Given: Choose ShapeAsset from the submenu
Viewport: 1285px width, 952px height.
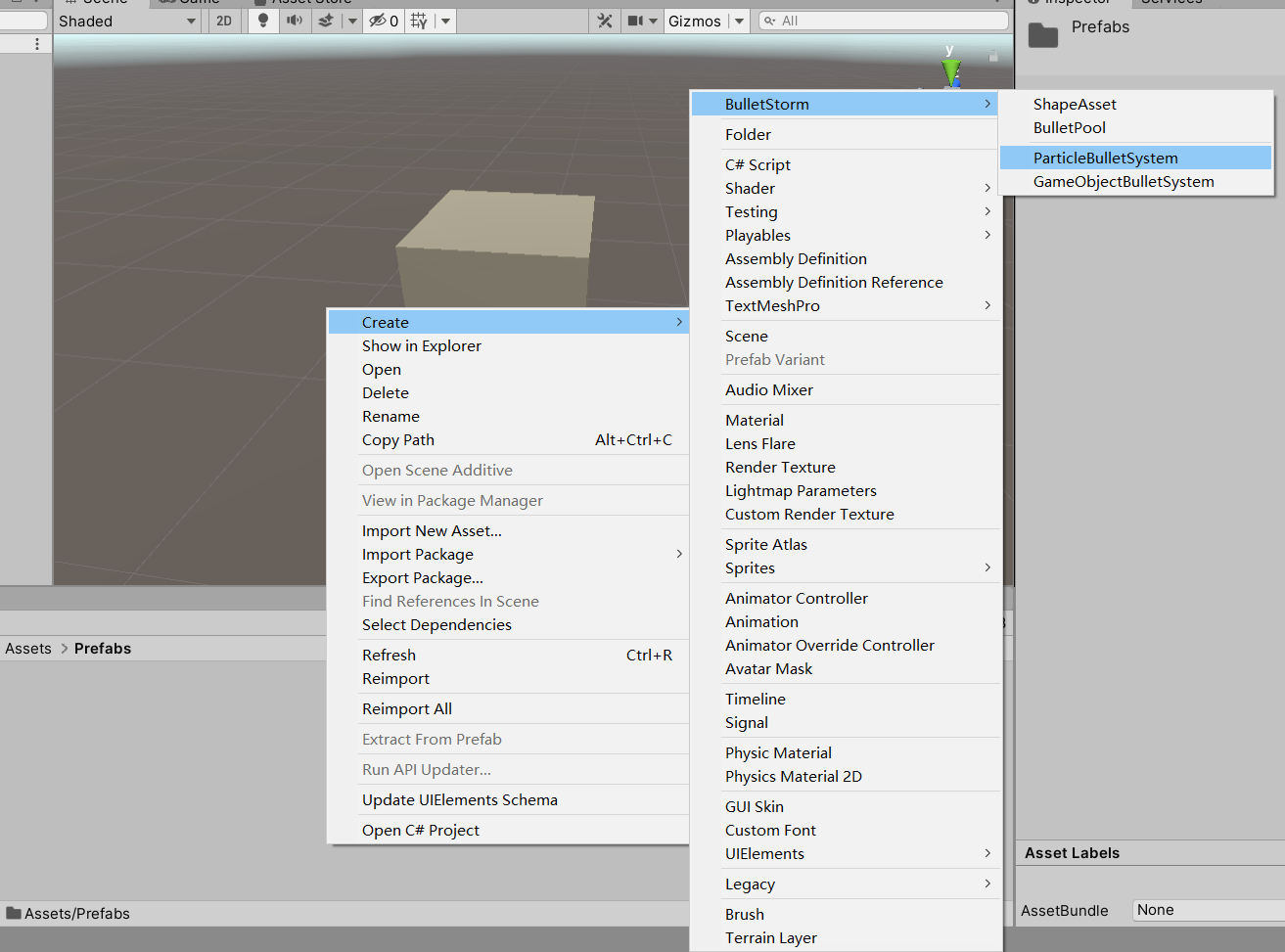Looking at the screenshot, I should coord(1136,104).
